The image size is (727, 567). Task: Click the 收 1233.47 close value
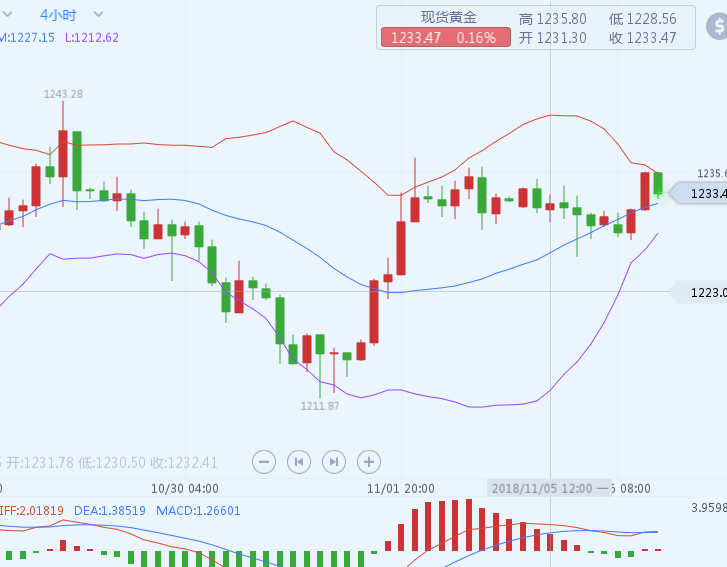[642, 38]
